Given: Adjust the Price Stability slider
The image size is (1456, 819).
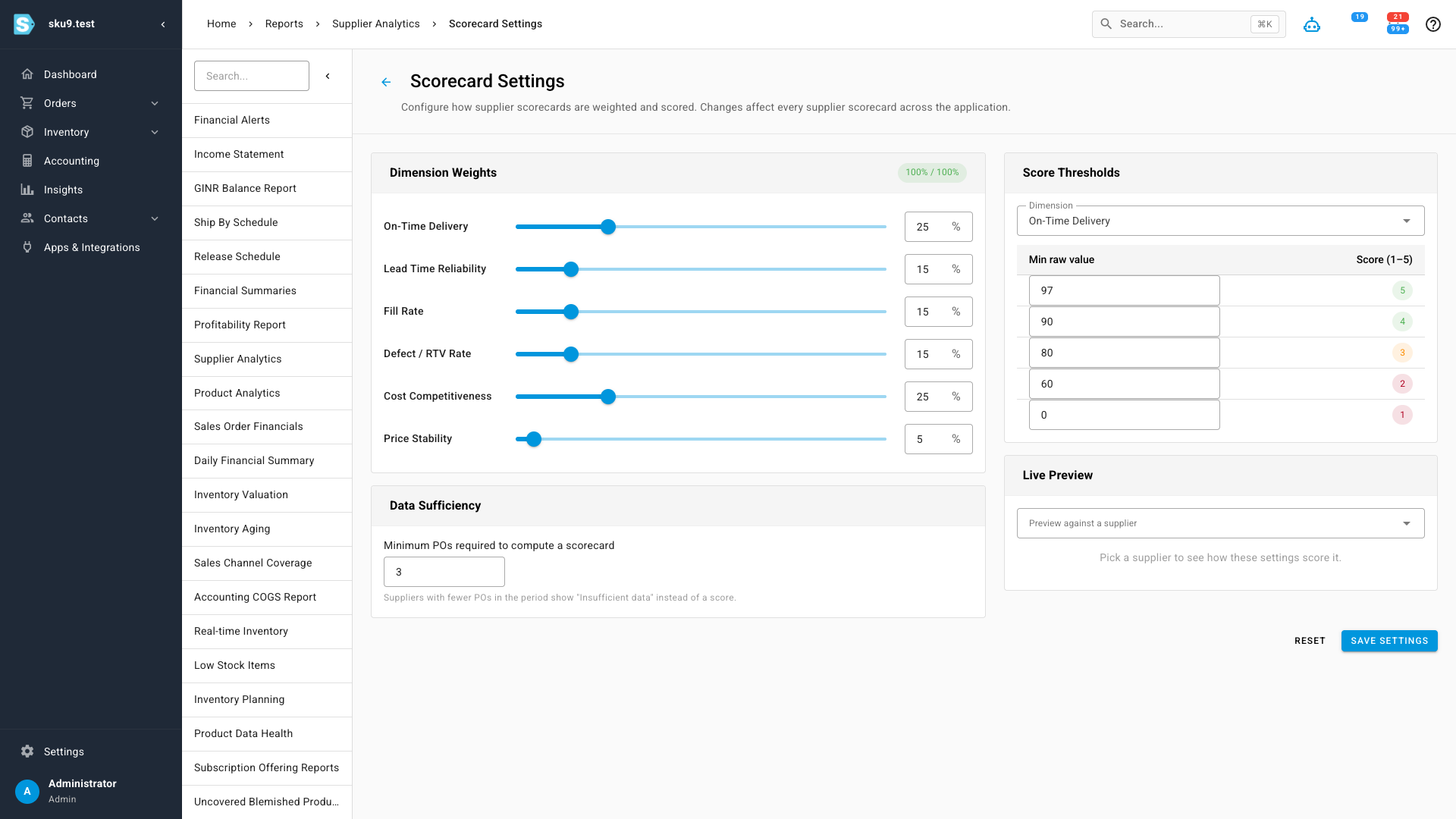Looking at the screenshot, I should click(534, 439).
